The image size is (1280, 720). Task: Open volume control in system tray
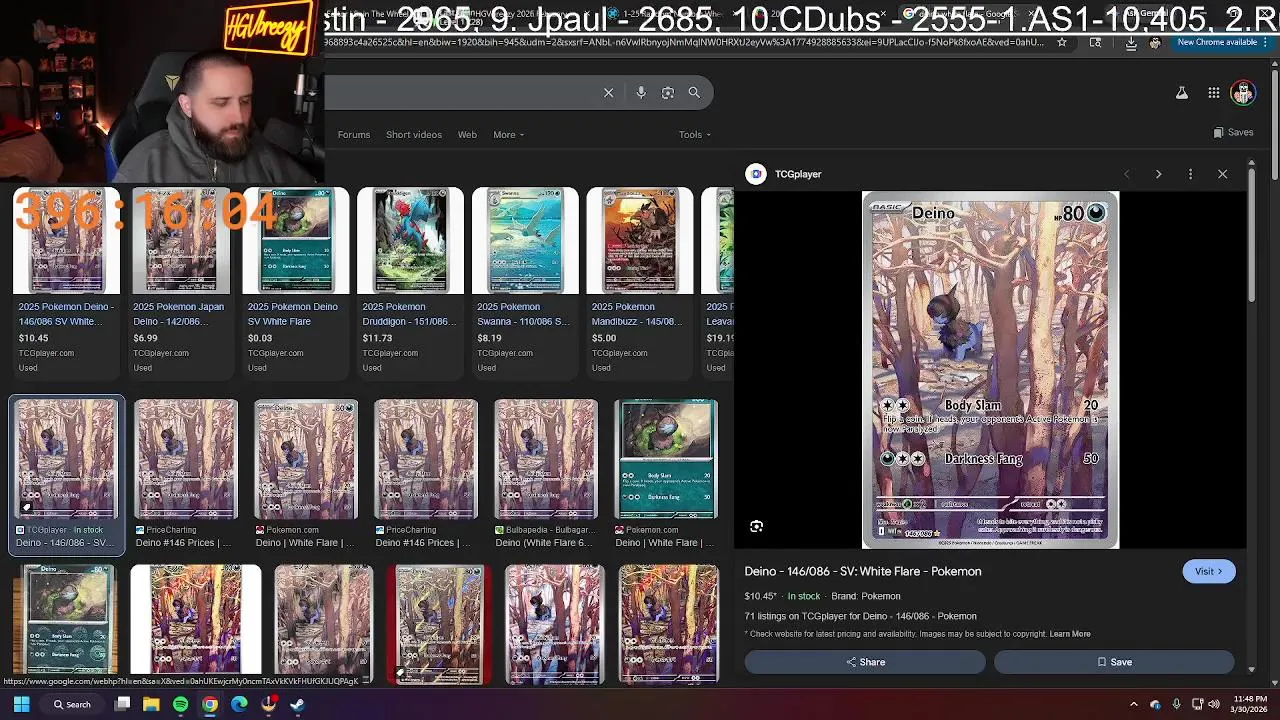pyautogui.click(x=1213, y=704)
